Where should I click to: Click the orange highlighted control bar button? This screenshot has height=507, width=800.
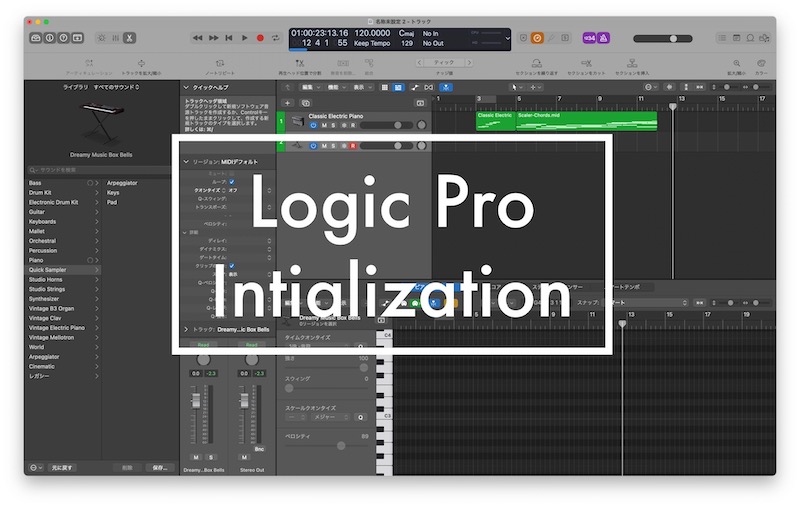click(537, 38)
